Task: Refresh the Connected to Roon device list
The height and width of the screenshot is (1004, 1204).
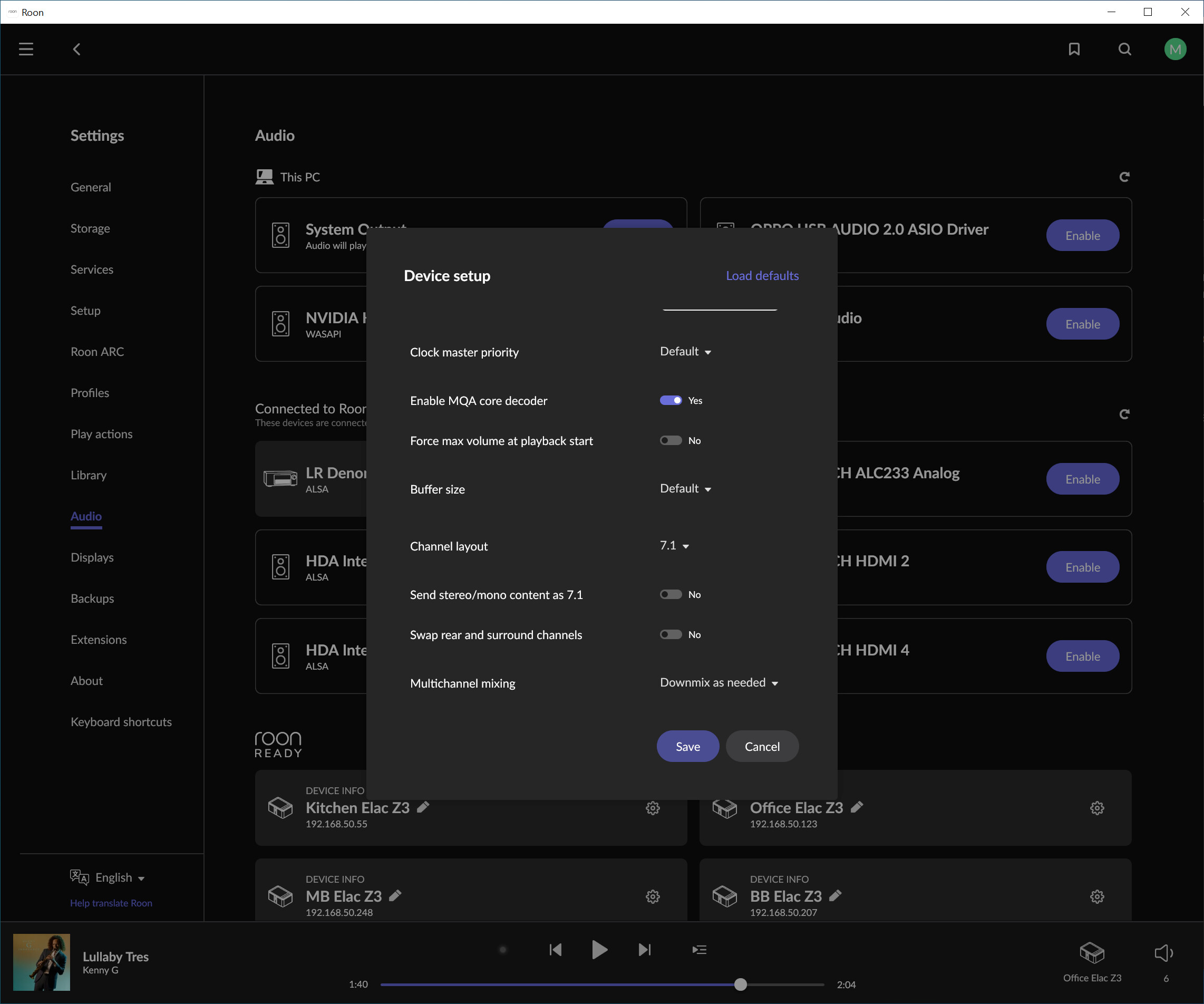Action: (1124, 414)
